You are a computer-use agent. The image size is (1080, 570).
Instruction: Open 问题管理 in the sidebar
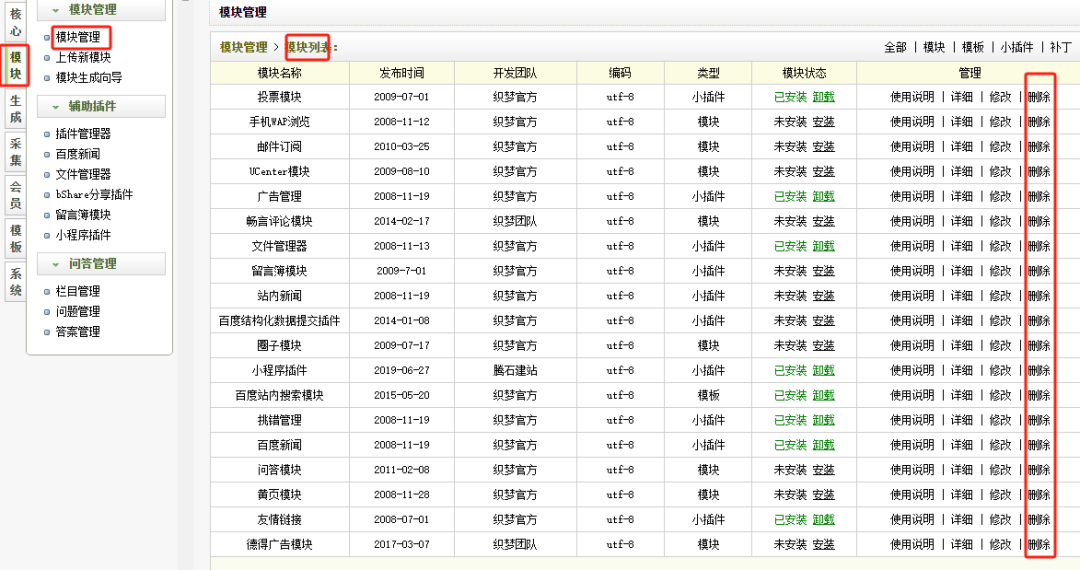tap(78, 312)
